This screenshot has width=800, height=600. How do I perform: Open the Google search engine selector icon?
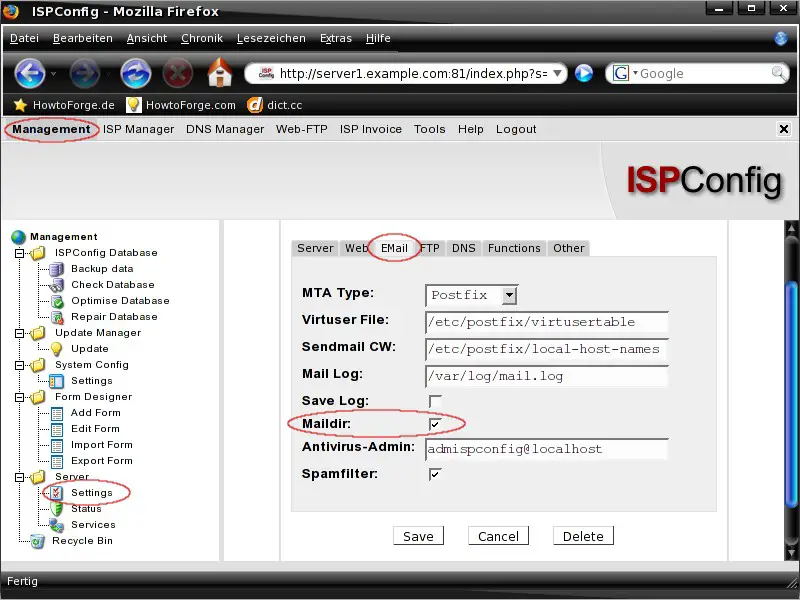tap(621, 73)
